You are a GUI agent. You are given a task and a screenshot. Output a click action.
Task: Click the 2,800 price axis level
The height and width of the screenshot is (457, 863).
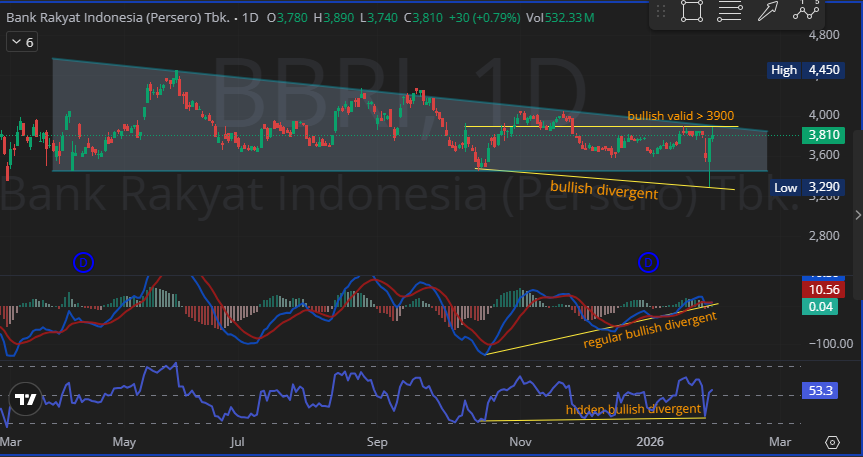(x=824, y=236)
